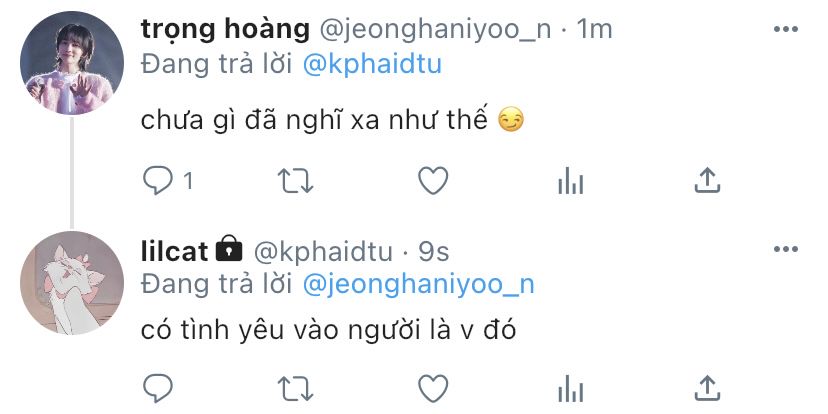Like lilcat's reply tweet
Image resolution: width=828 pixels, height=414 pixels.
(433, 389)
